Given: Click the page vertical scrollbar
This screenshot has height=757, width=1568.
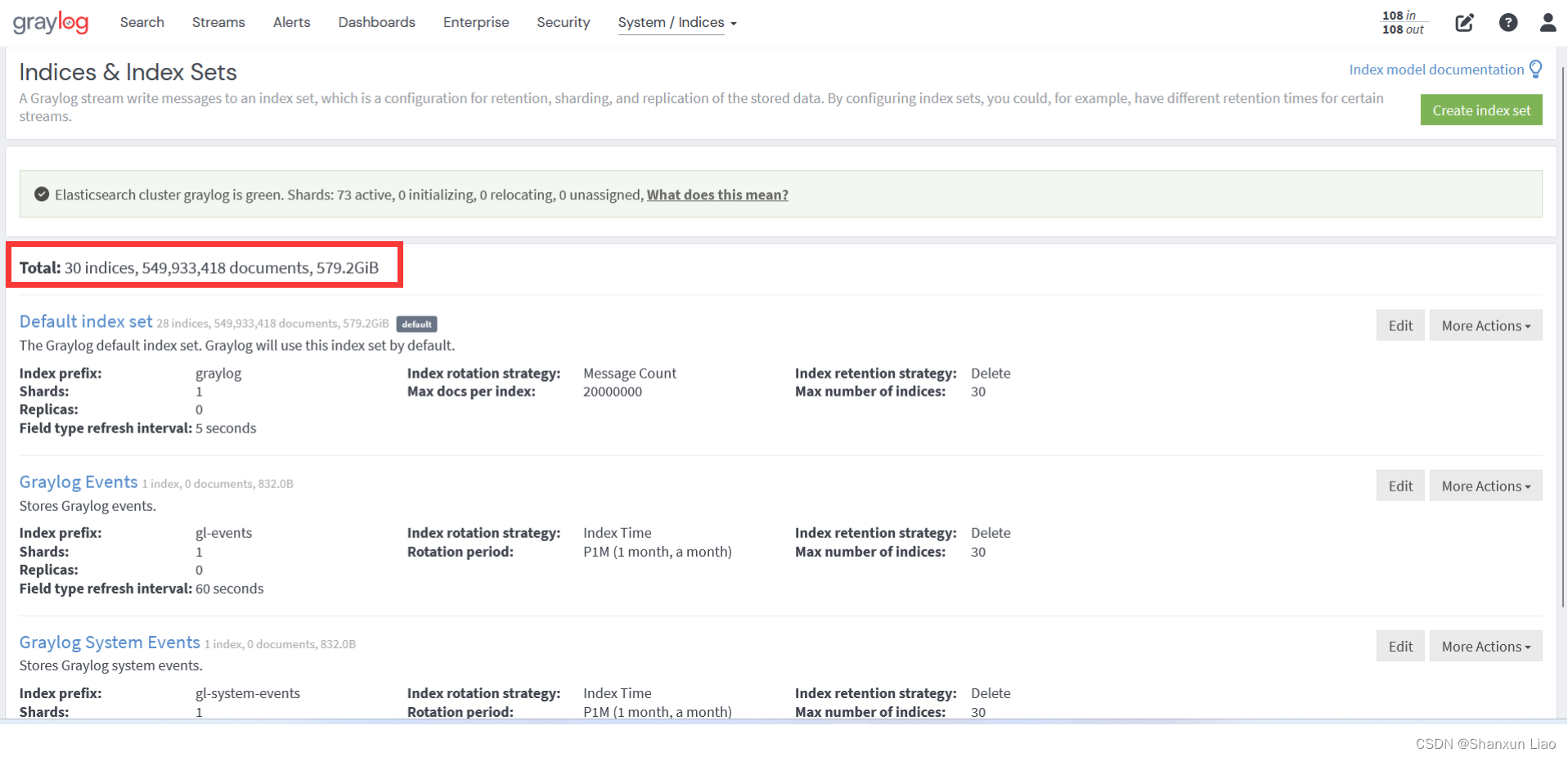Looking at the screenshot, I should coord(1563,335).
